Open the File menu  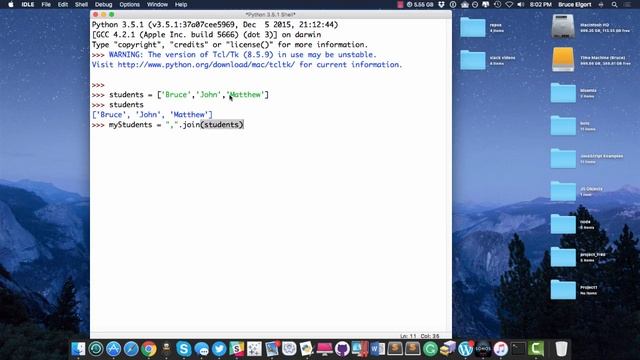click(46, 4)
